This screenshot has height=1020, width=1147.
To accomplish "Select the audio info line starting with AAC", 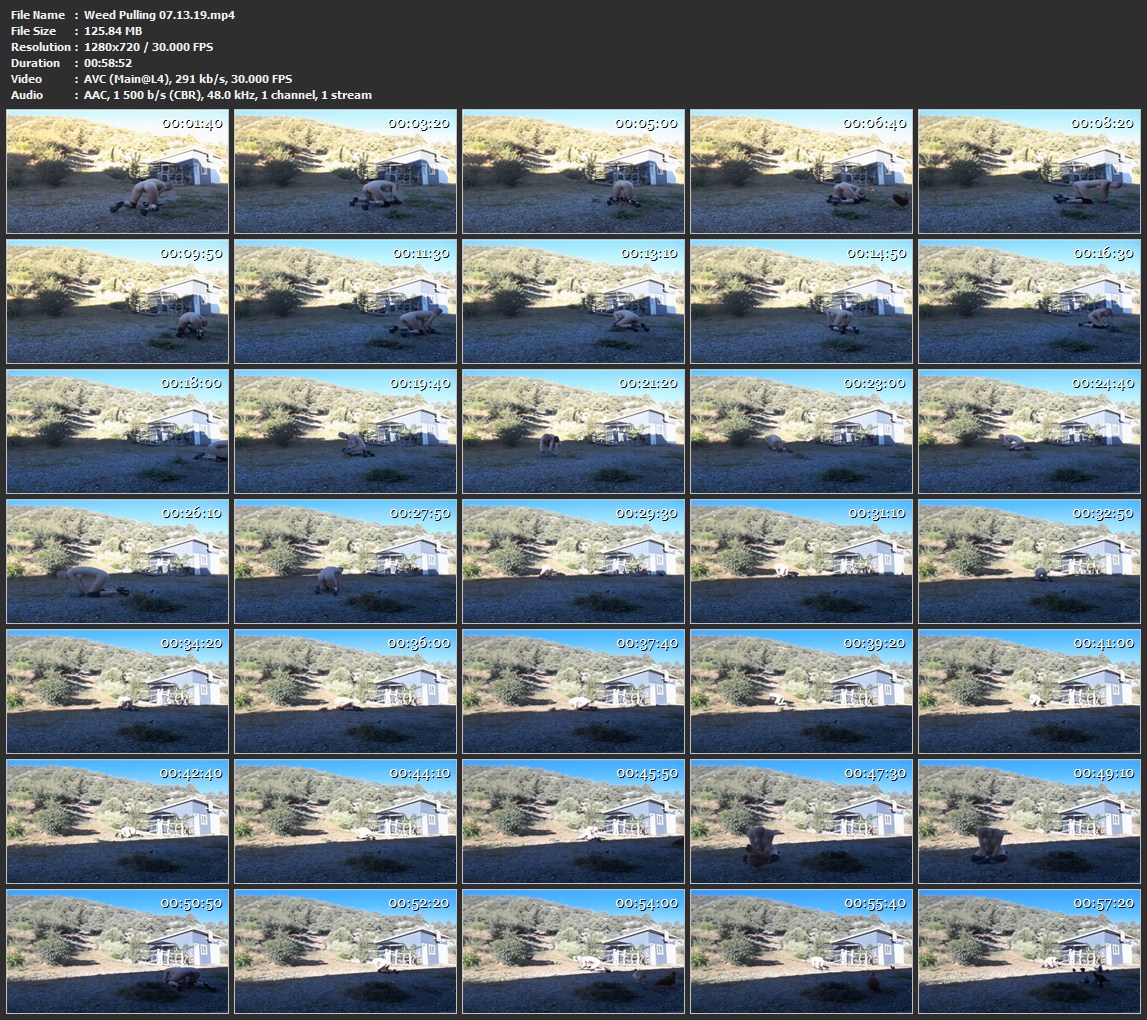I will 227,95.
